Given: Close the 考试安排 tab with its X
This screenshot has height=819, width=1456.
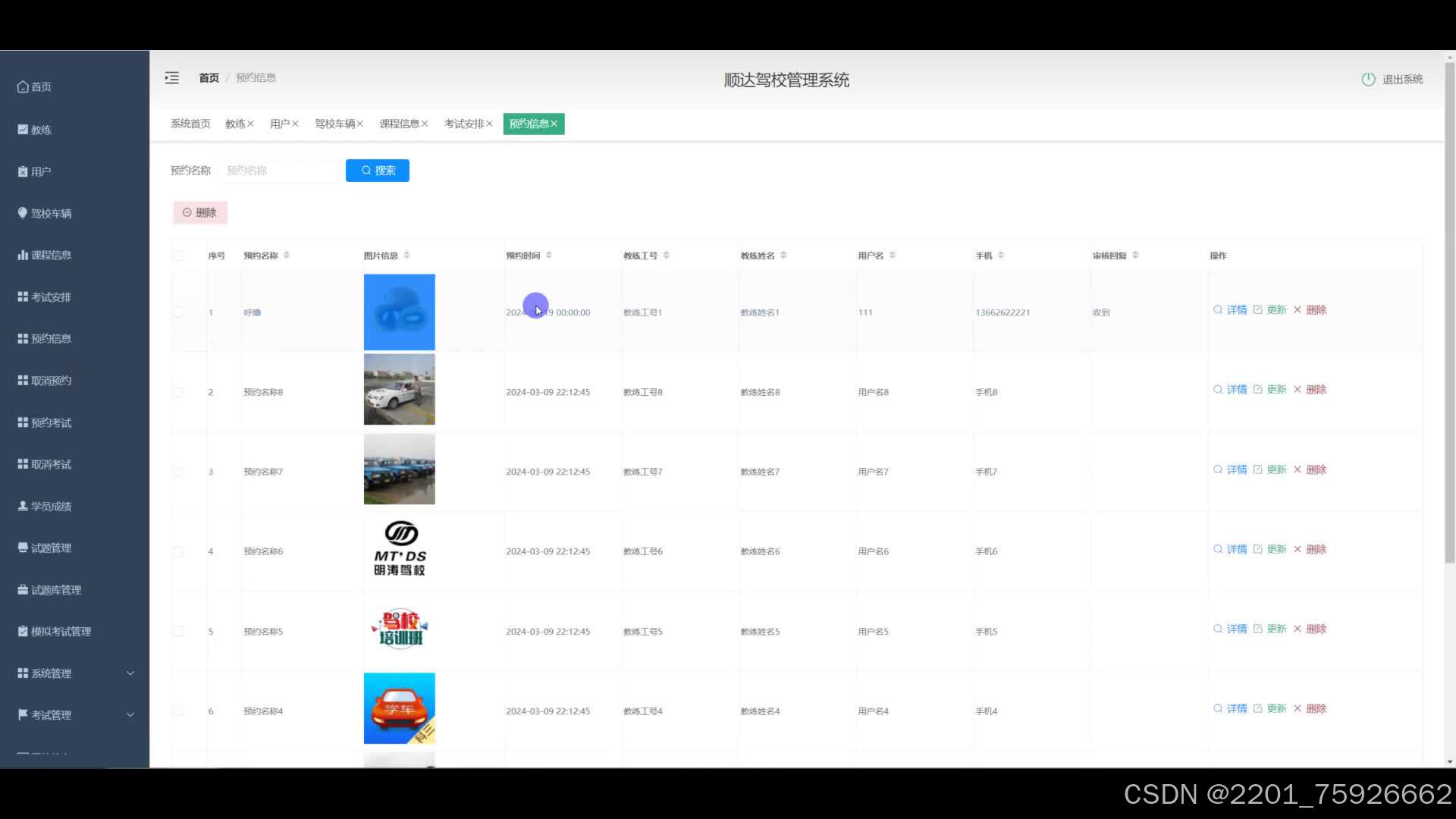Looking at the screenshot, I should pos(489,124).
